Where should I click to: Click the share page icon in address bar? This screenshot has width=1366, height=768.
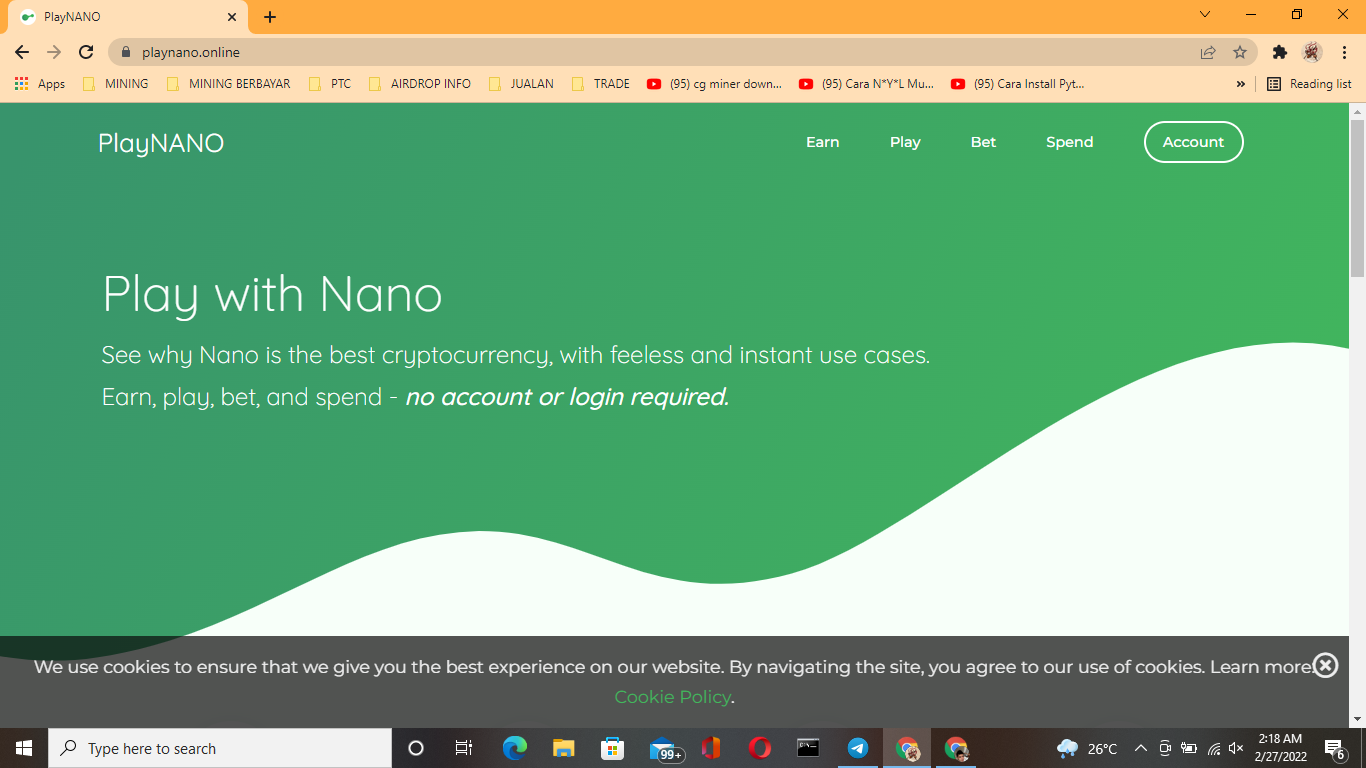pyautogui.click(x=1208, y=52)
